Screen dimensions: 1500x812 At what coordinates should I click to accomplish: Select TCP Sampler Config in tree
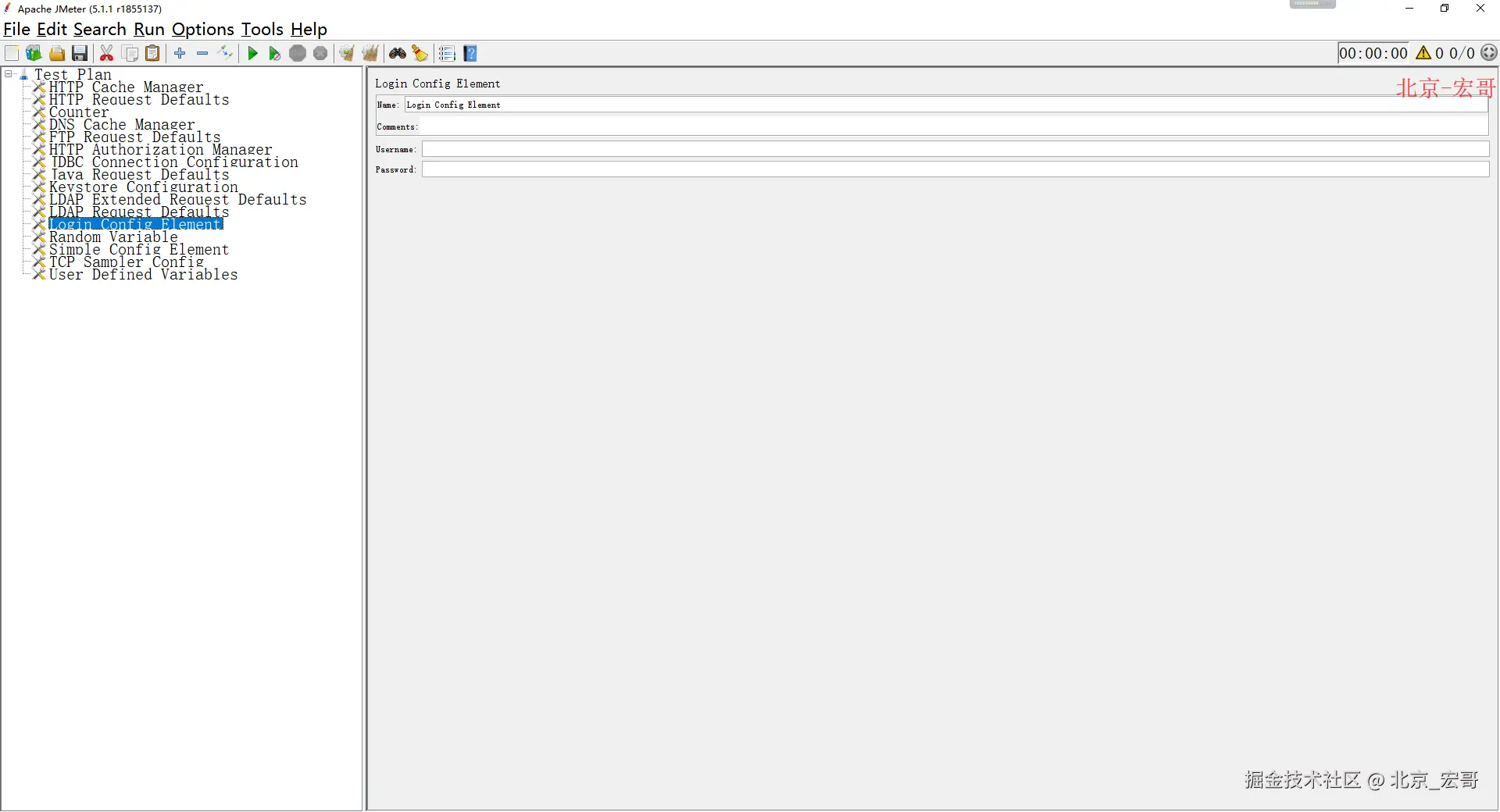pyautogui.click(x=126, y=262)
